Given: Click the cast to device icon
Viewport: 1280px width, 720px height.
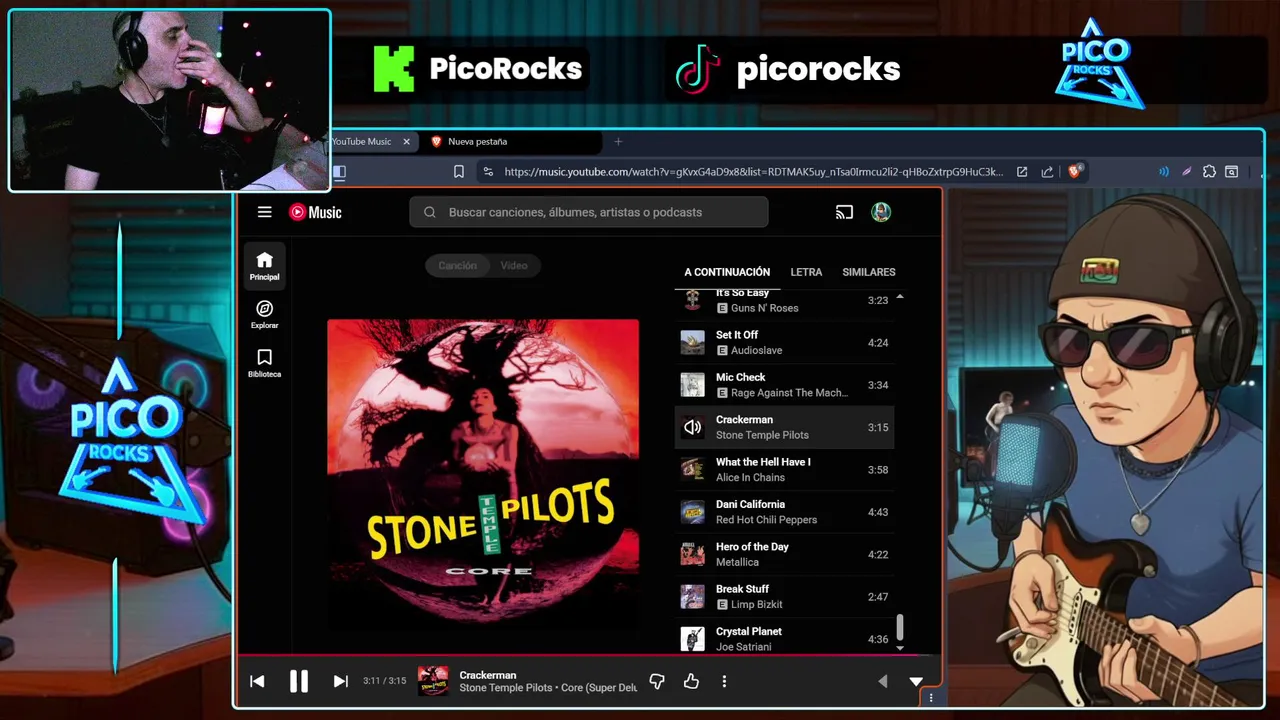Looking at the screenshot, I should click(x=844, y=212).
